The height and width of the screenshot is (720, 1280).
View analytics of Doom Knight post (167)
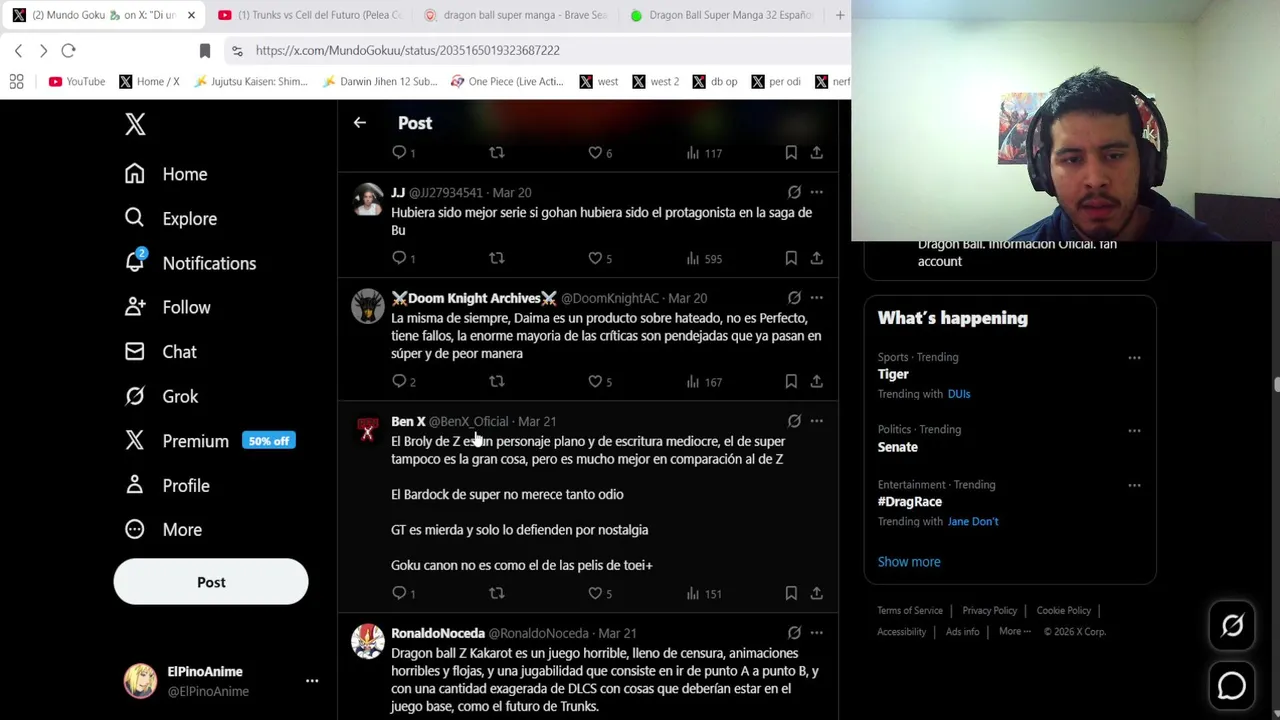coord(704,381)
